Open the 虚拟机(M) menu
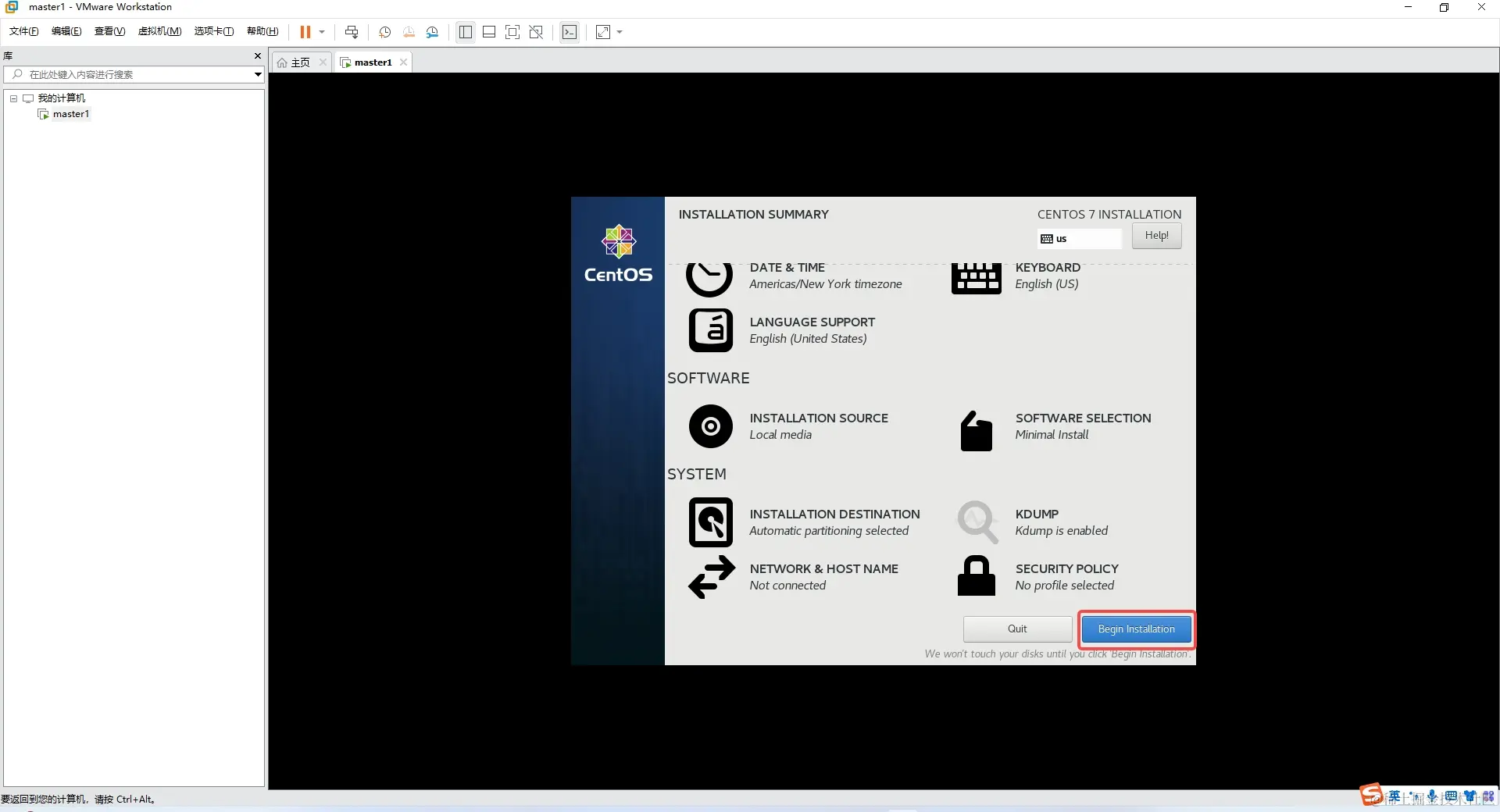 (159, 31)
